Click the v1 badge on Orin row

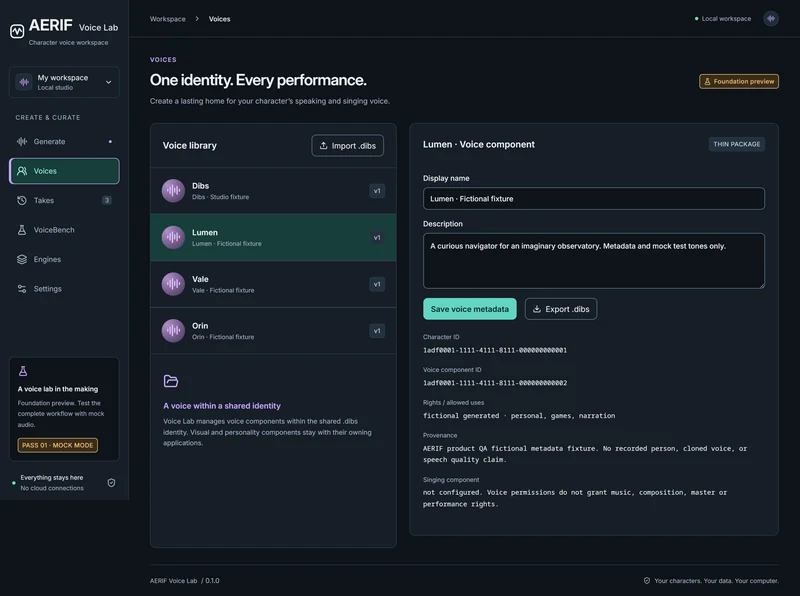(x=377, y=331)
